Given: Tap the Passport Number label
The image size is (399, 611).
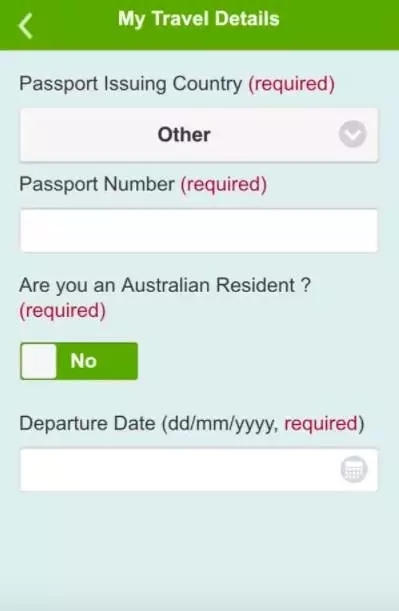Looking at the screenshot, I should click(x=97, y=184).
